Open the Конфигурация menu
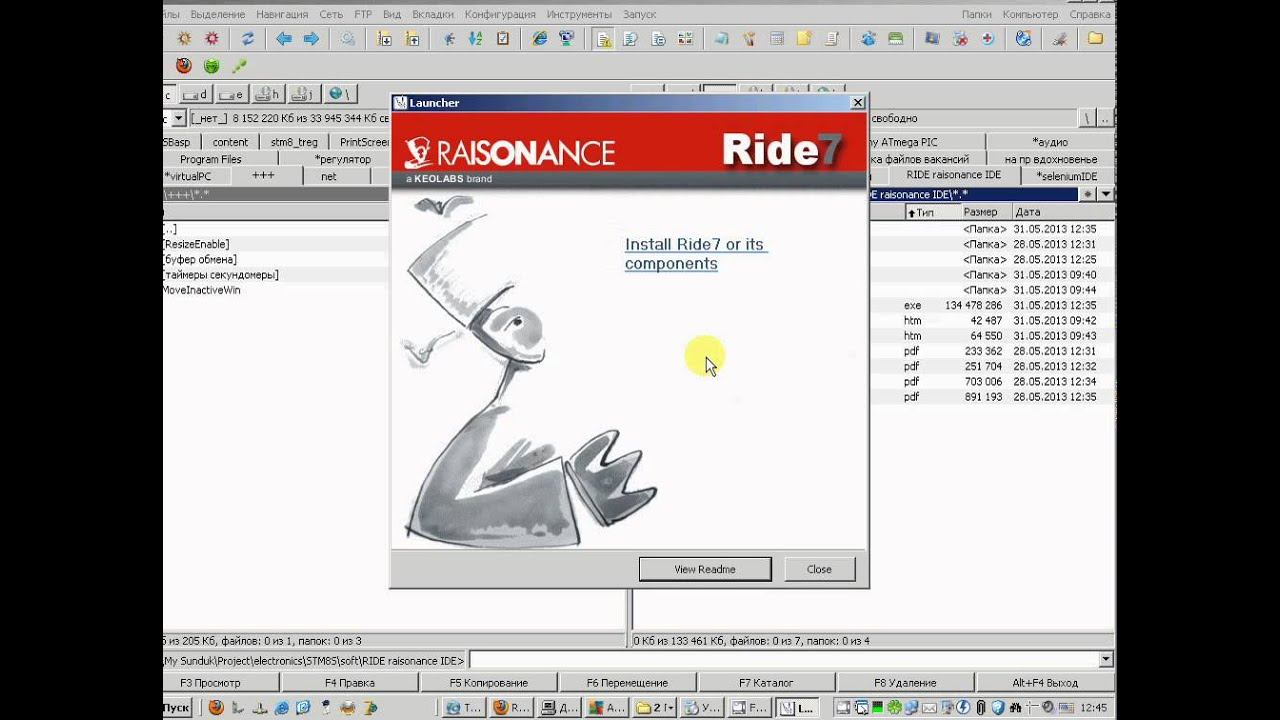1280x720 pixels. [x=500, y=15]
